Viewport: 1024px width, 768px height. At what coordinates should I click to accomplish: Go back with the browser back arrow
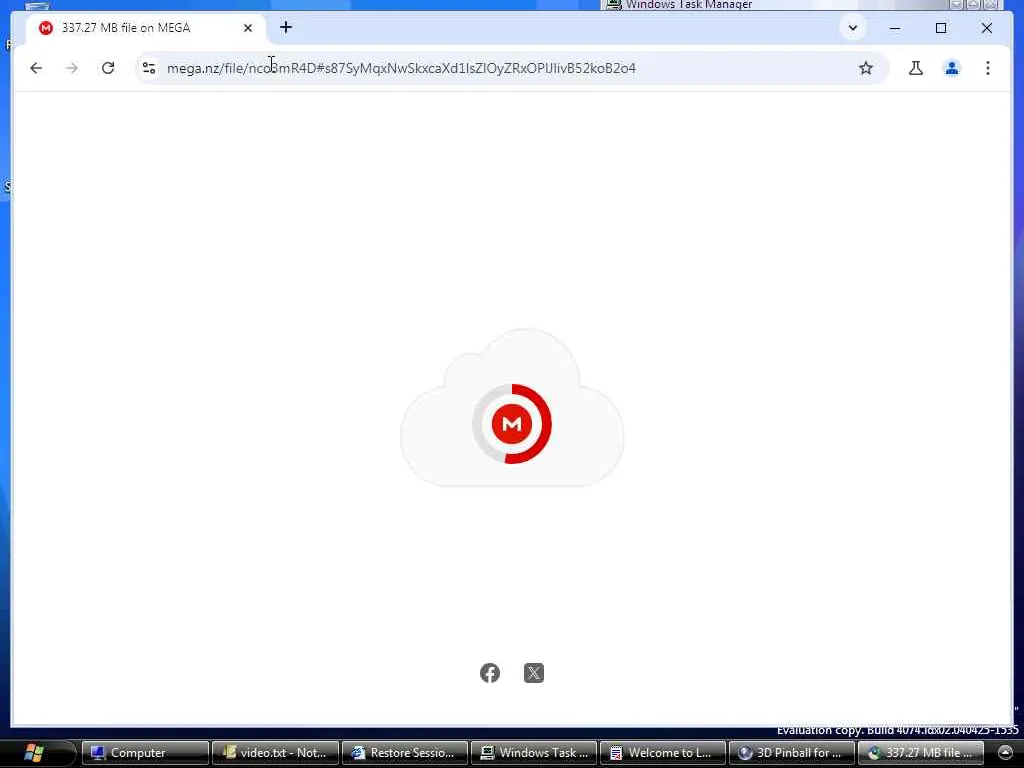pos(36,68)
